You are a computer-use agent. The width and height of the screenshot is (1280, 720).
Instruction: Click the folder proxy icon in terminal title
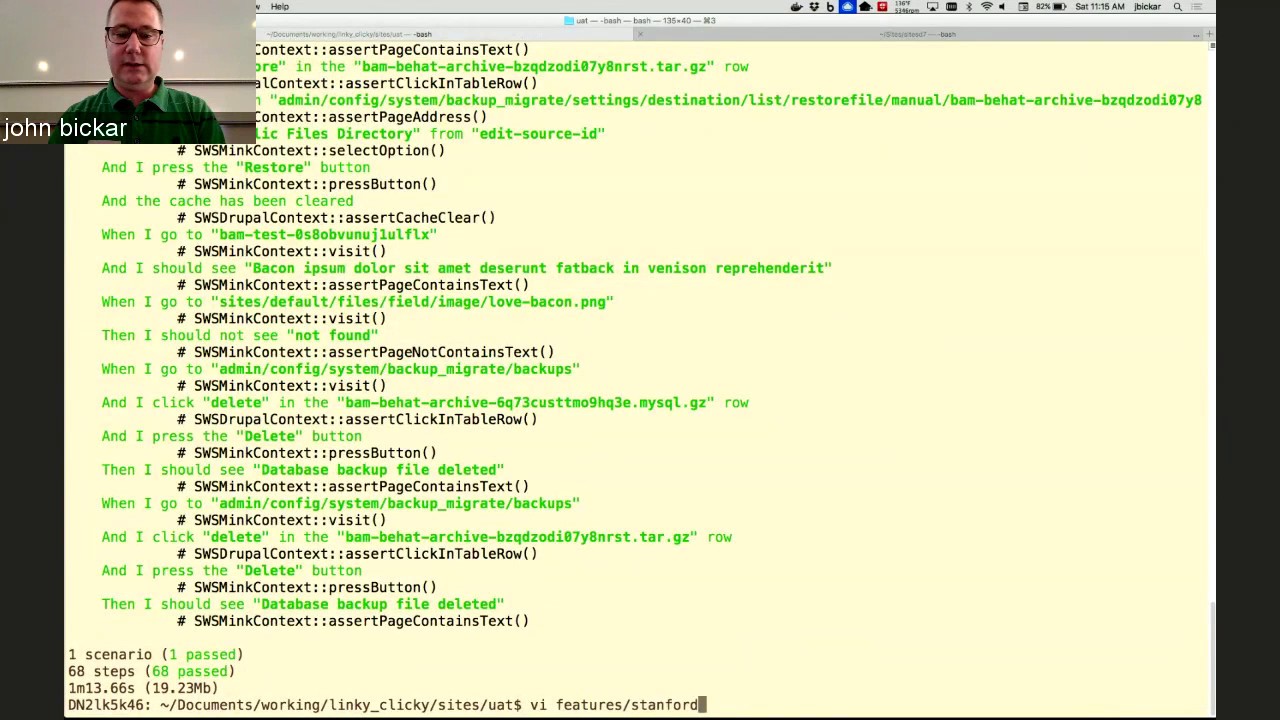pos(568,20)
